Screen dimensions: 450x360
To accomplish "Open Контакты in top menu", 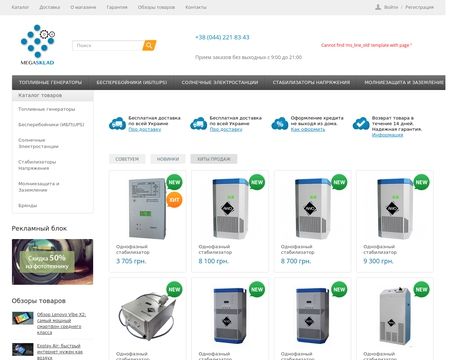I will [x=196, y=7].
